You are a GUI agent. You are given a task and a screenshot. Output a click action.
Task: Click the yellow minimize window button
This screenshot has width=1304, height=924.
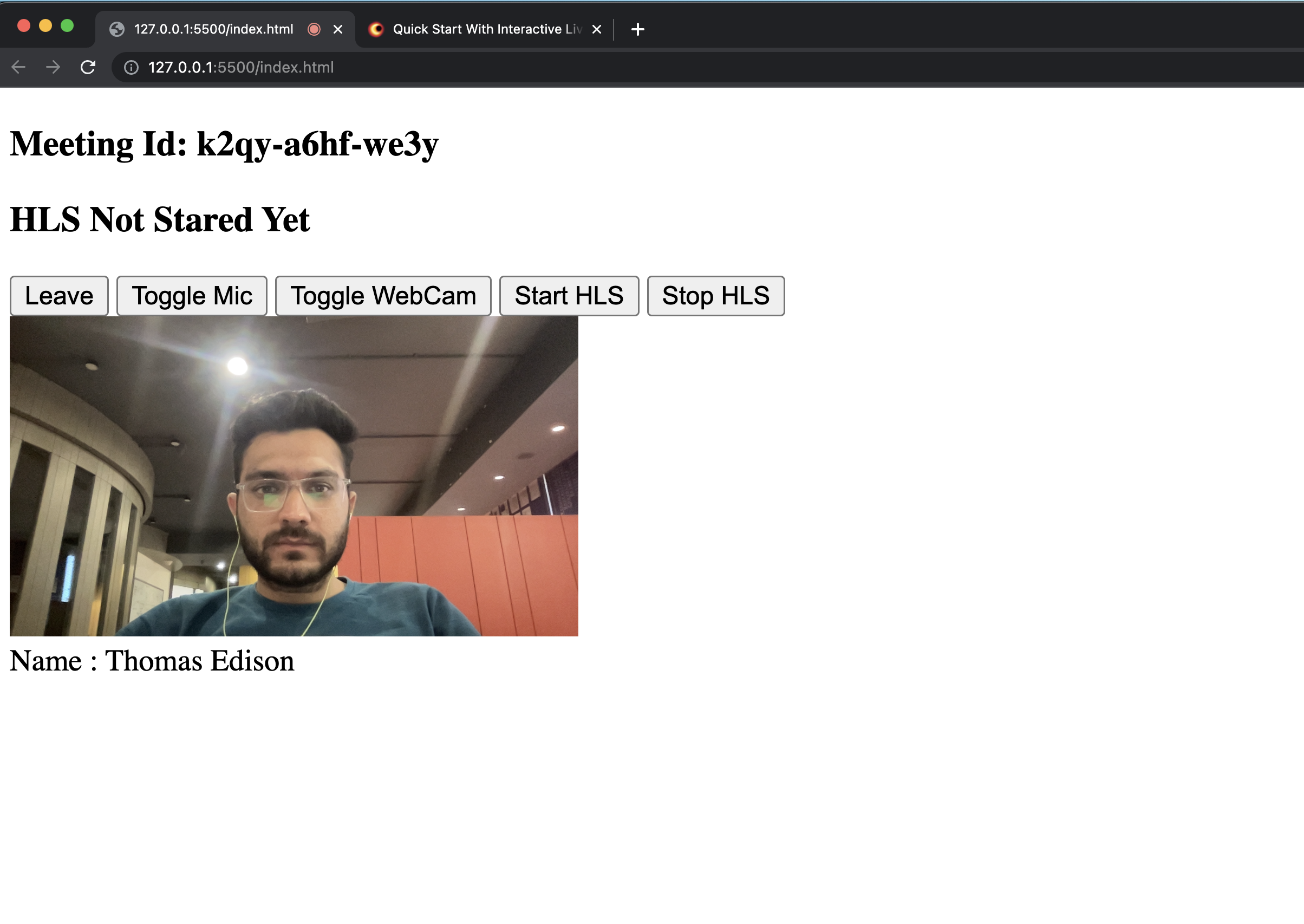pyautogui.click(x=45, y=25)
